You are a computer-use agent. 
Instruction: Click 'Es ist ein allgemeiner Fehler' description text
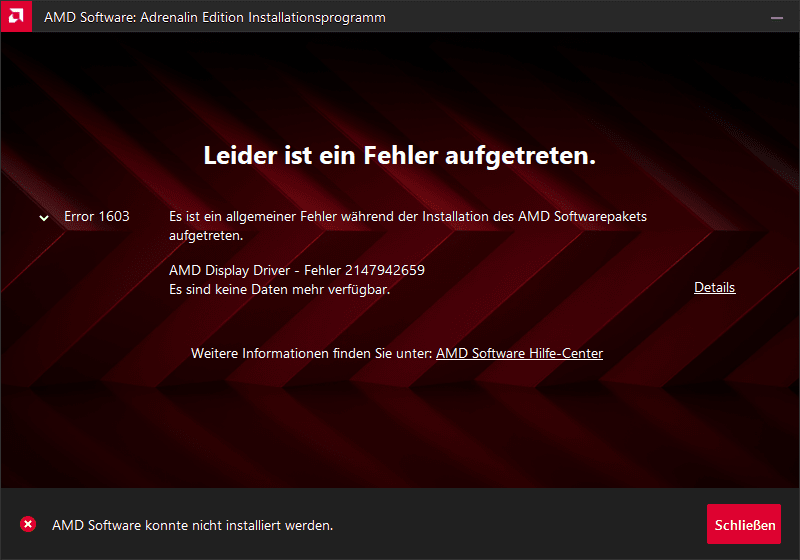[408, 226]
